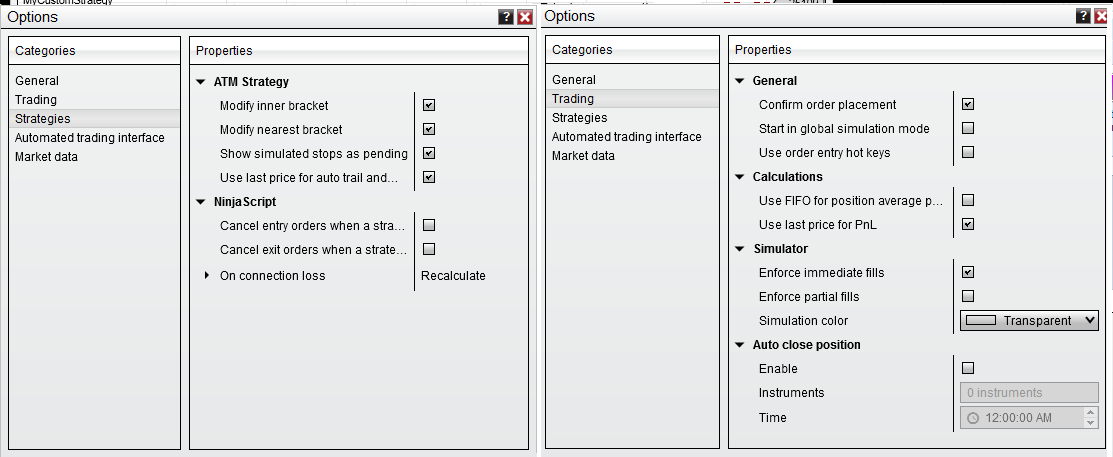This screenshot has width=1113, height=457.
Task: Close the left Options window
Action: click(525, 17)
